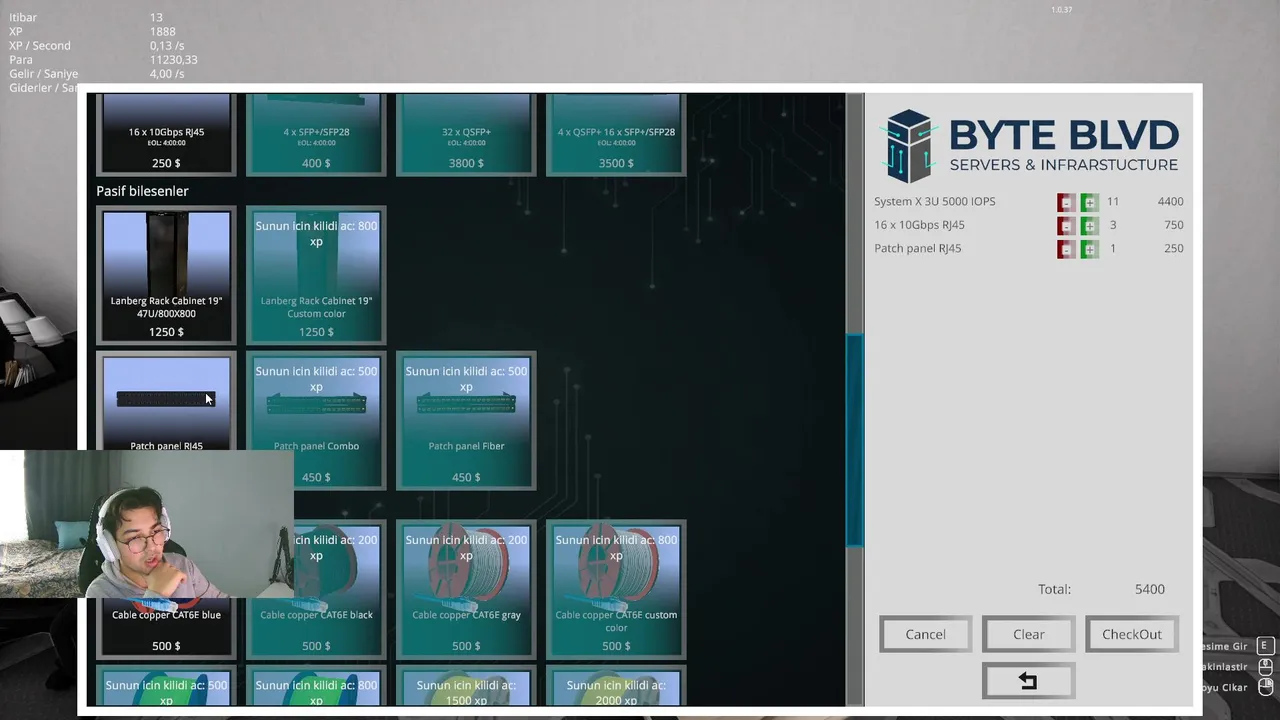The width and height of the screenshot is (1280, 720).
Task: Click the locked 2000 xp item card
Action: pos(616,688)
